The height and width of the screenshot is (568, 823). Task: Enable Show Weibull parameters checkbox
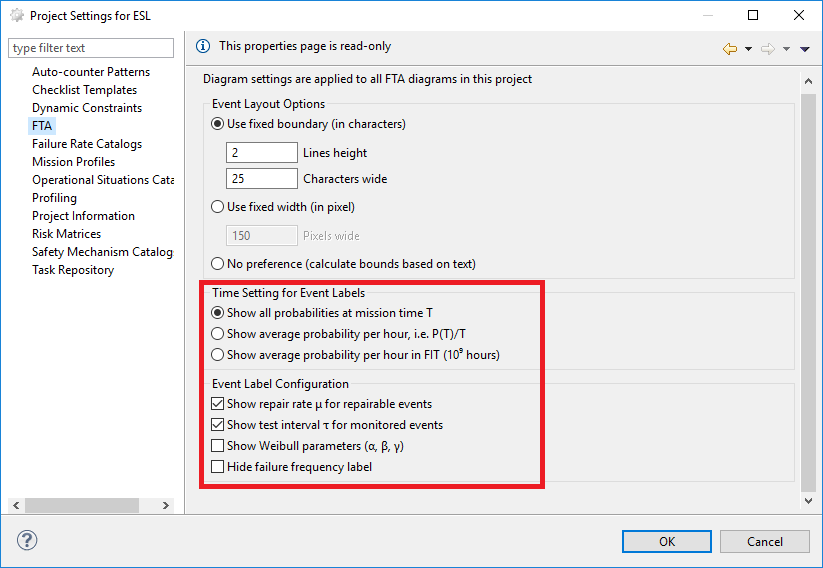pyautogui.click(x=218, y=446)
